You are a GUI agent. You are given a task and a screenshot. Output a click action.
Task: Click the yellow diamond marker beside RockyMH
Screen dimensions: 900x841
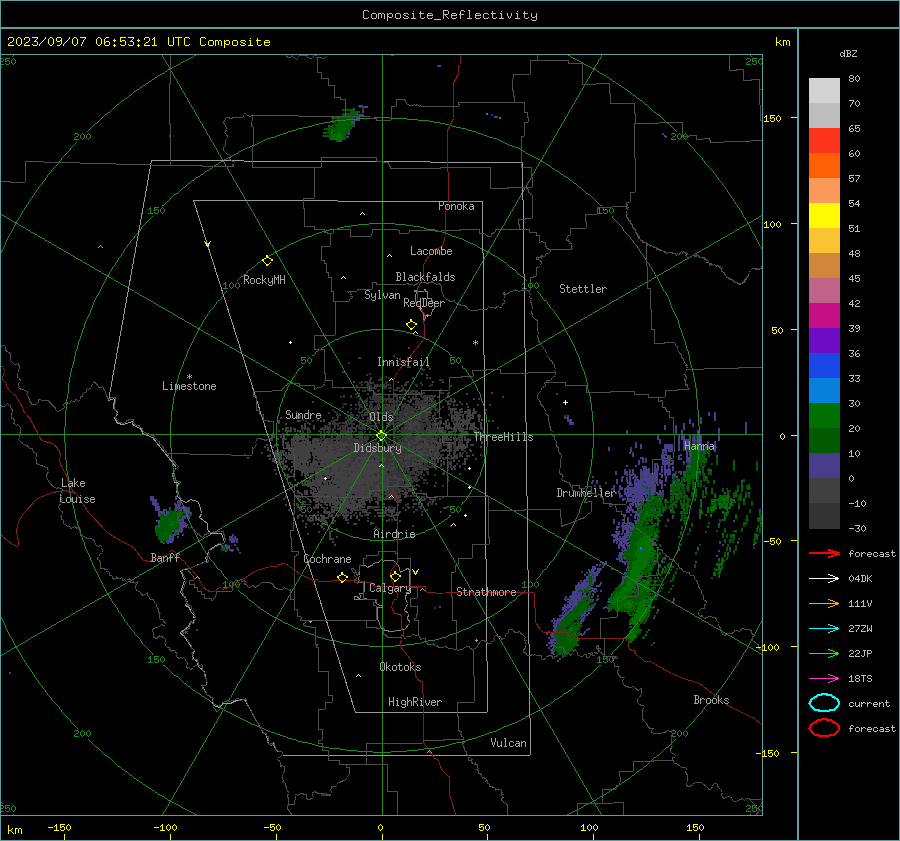(x=267, y=261)
